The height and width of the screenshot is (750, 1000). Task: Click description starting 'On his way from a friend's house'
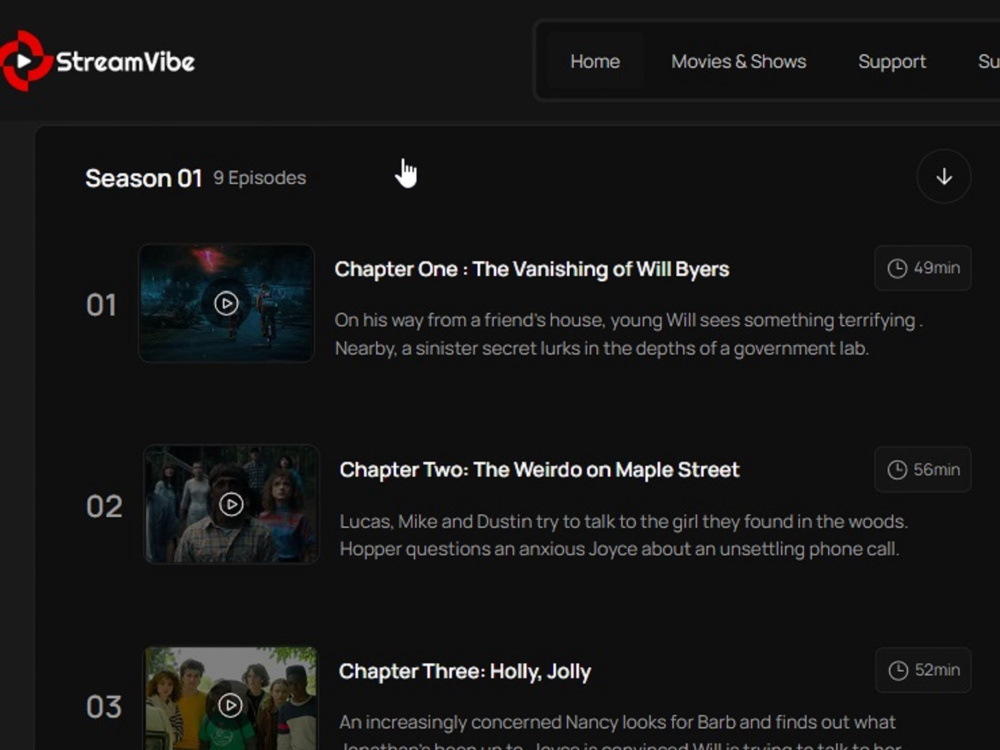[x=629, y=334]
